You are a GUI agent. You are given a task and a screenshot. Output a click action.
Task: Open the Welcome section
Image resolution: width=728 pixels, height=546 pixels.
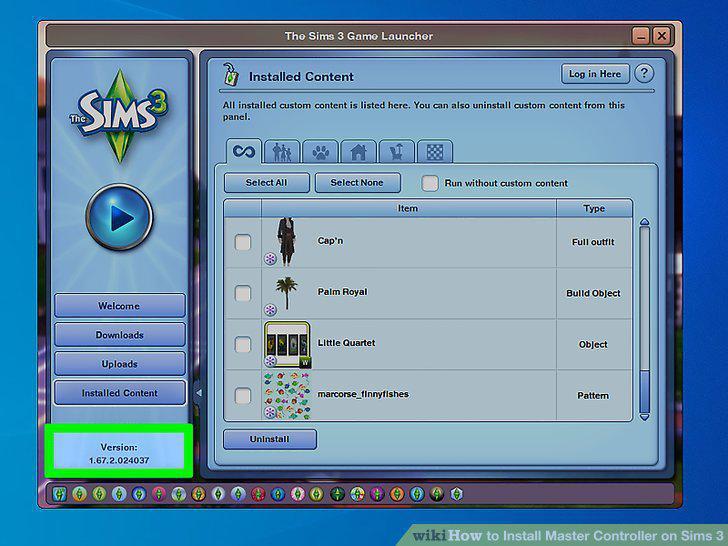tap(119, 306)
